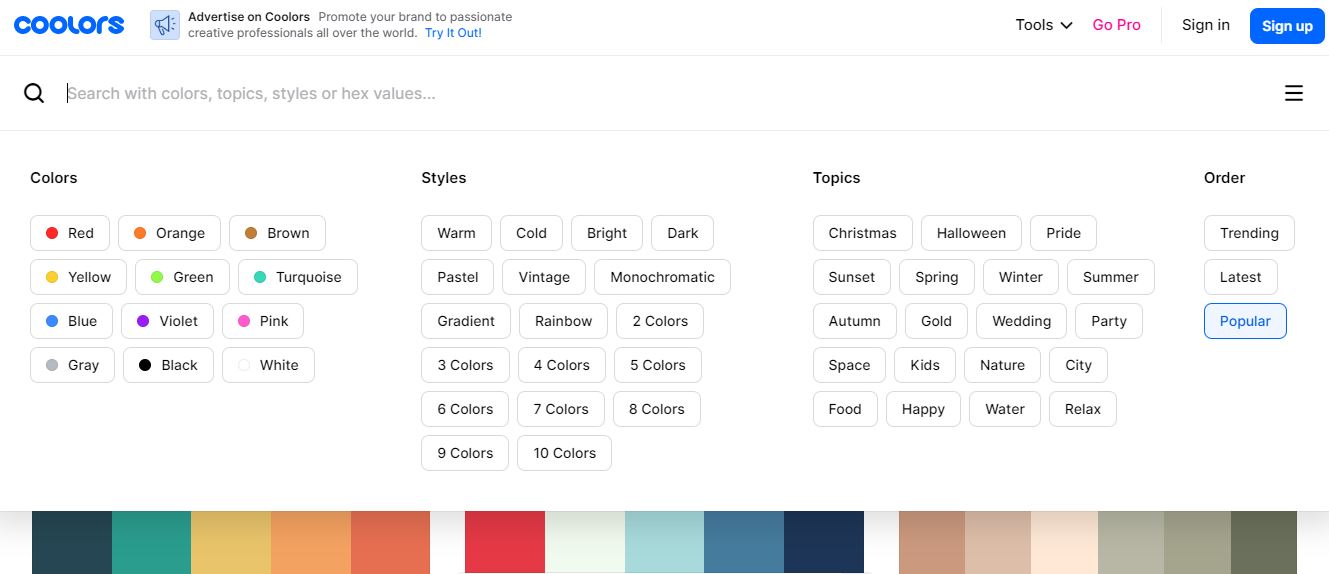Screen dimensions: 1329x574
Task: Toggle the Latest order option
Action: click(x=1240, y=277)
